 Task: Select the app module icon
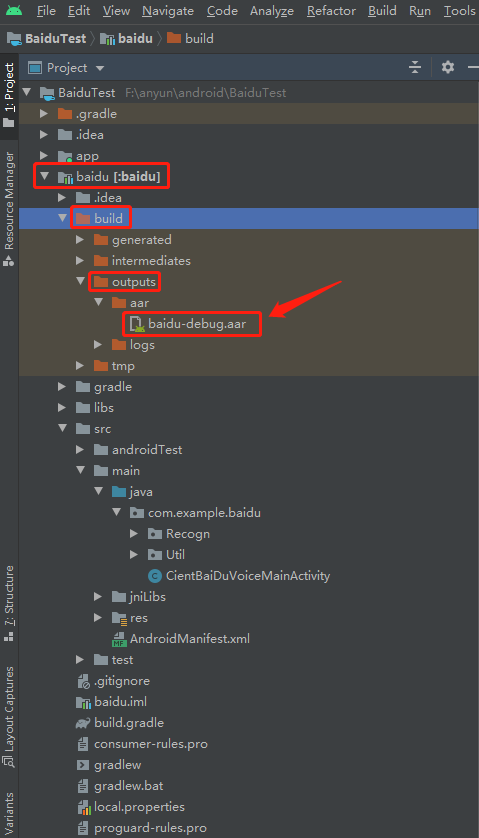click(x=65, y=156)
